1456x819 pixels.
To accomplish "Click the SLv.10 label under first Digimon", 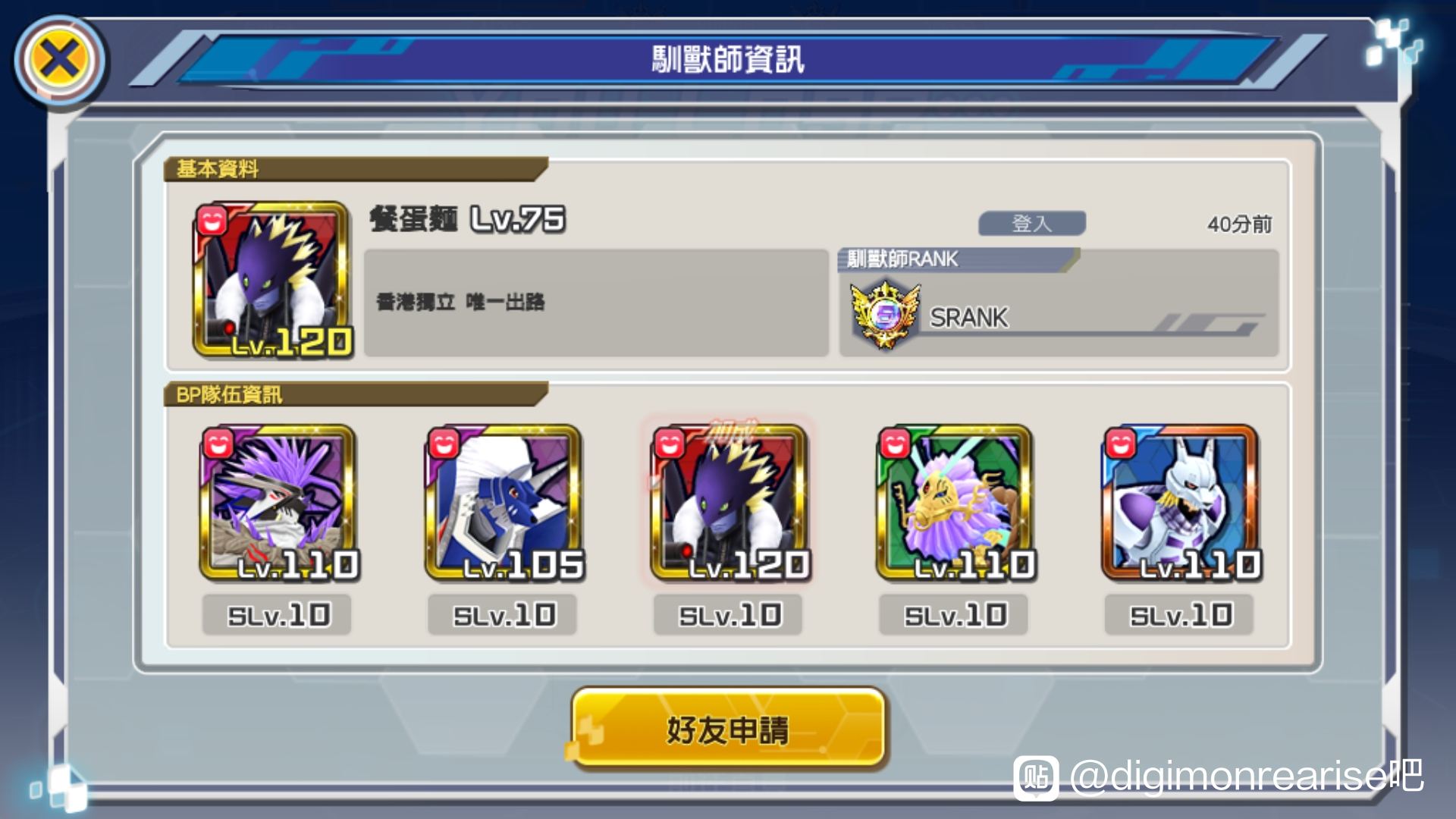I will pyautogui.click(x=278, y=615).
